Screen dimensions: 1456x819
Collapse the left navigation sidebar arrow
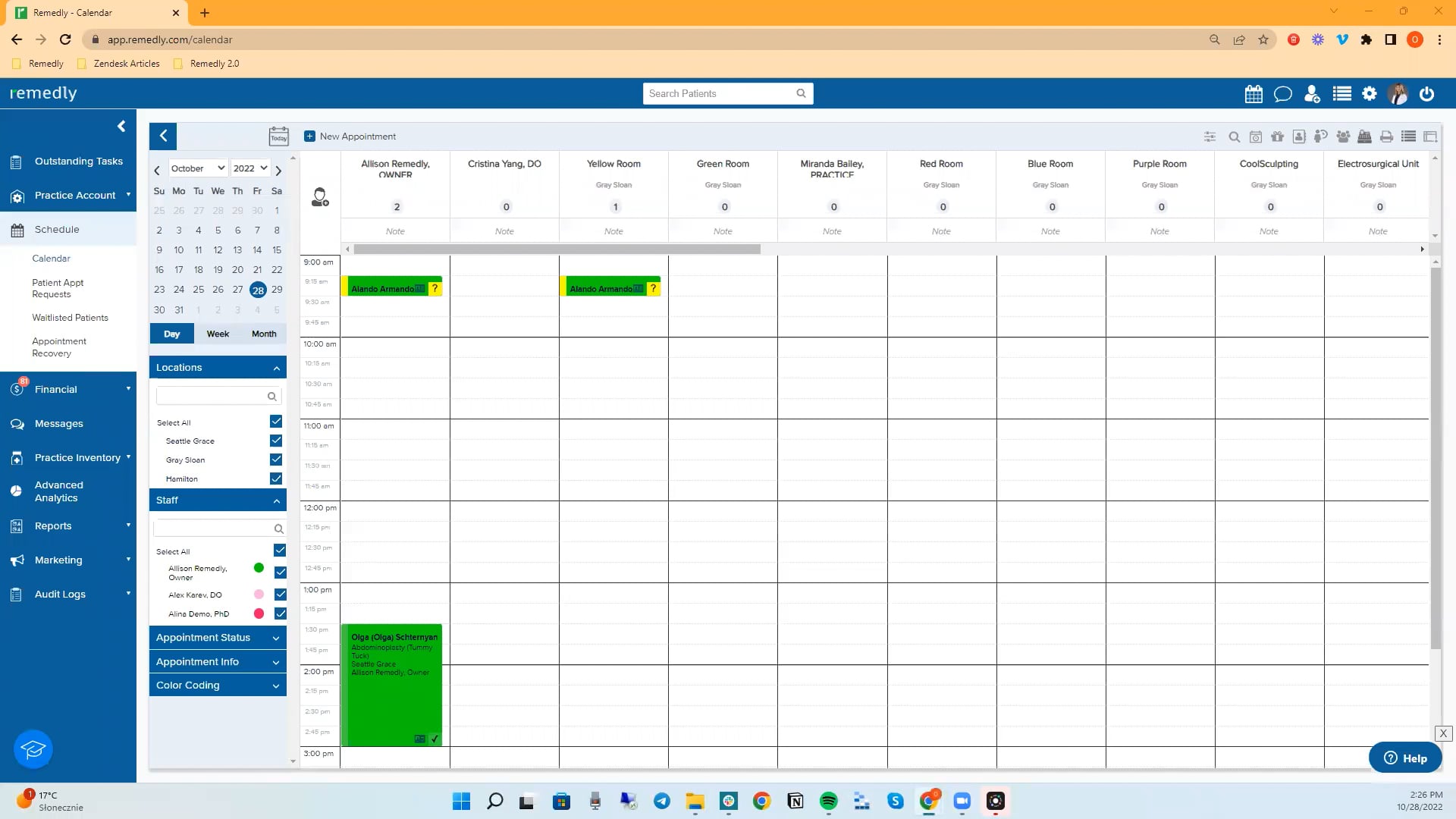click(121, 126)
